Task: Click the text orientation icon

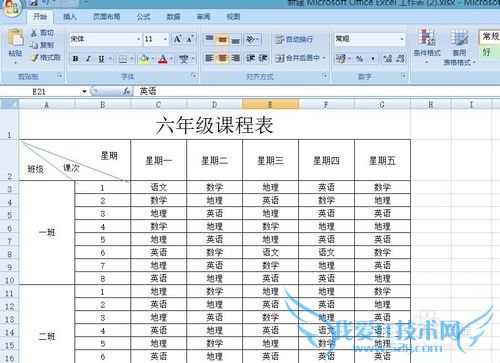Action: pyautogui.click(x=250, y=39)
